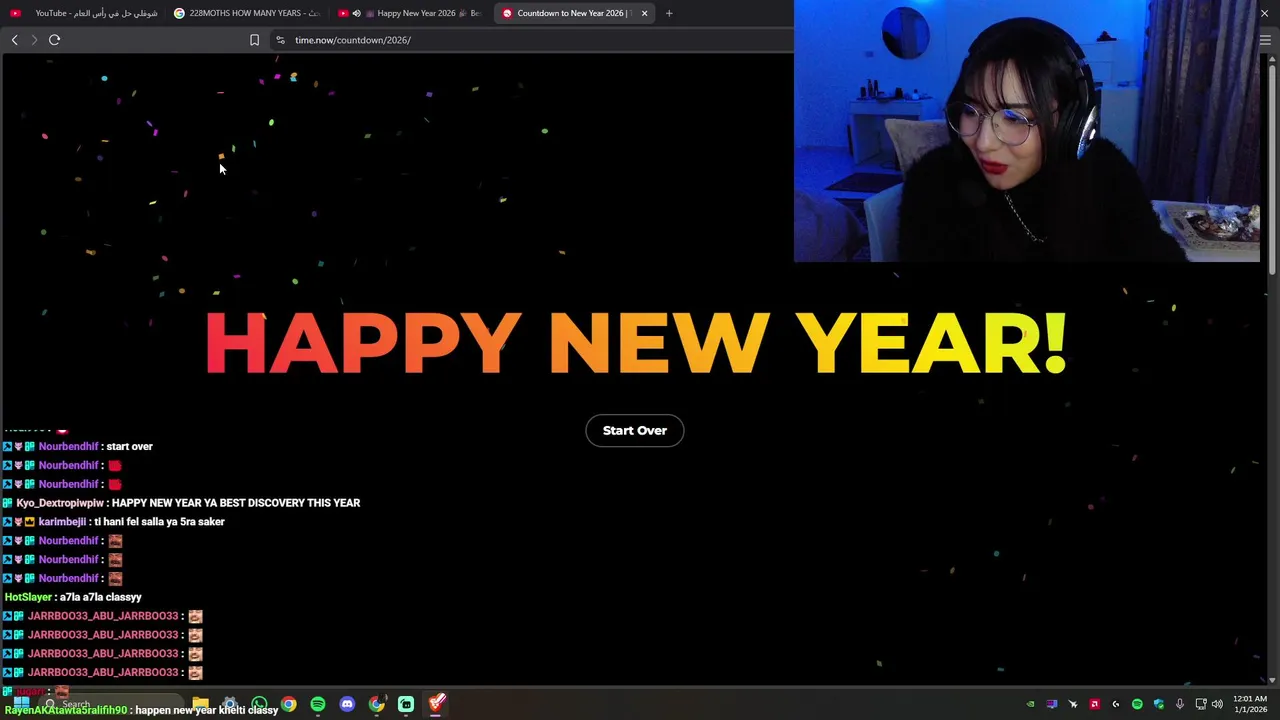This screenshot has width=1280, height=720.
Task: Close the Countdown to New Year 2026 tab
Action: click(x=644, y=13)
